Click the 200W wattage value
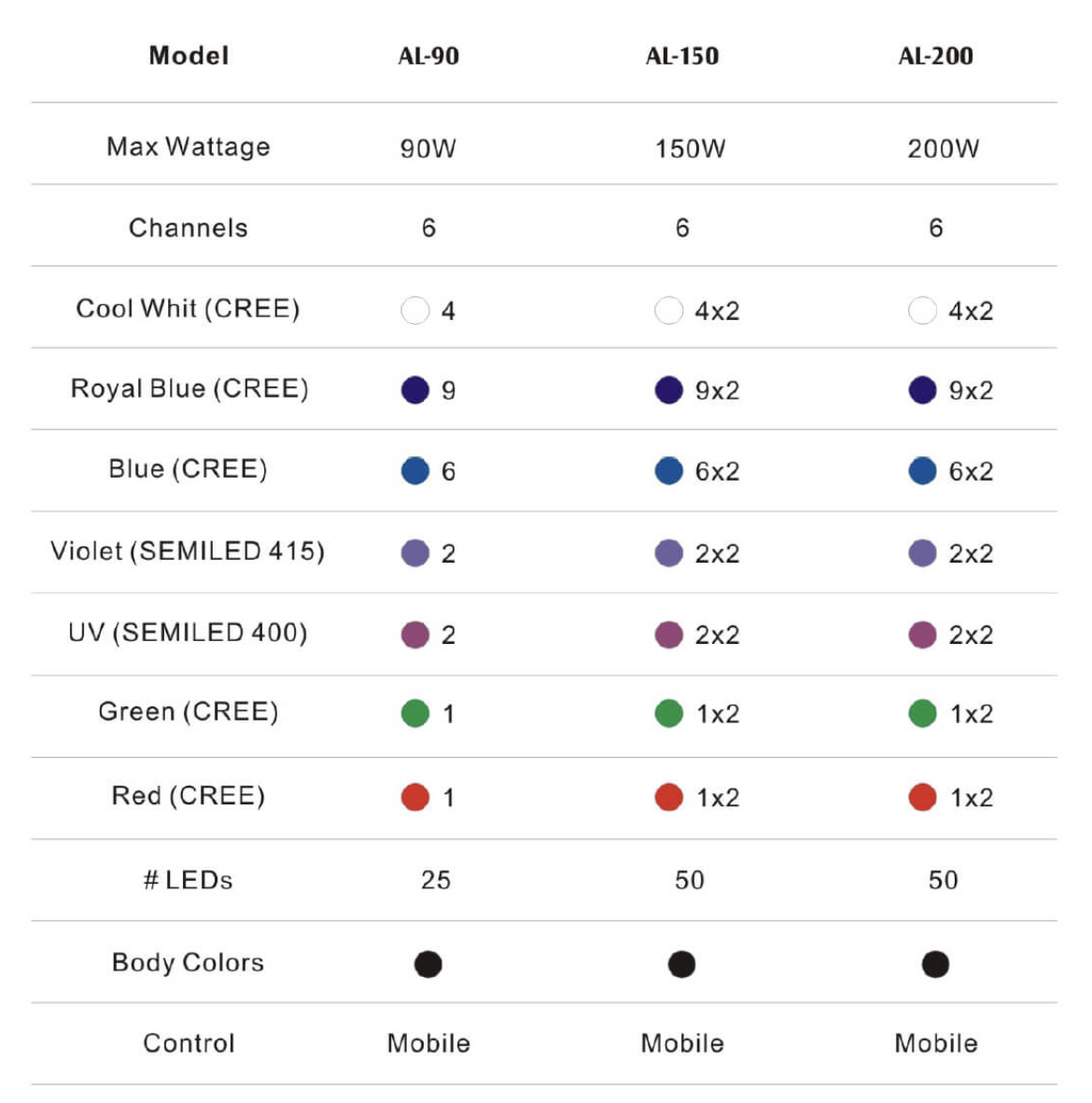 (944, 148)
